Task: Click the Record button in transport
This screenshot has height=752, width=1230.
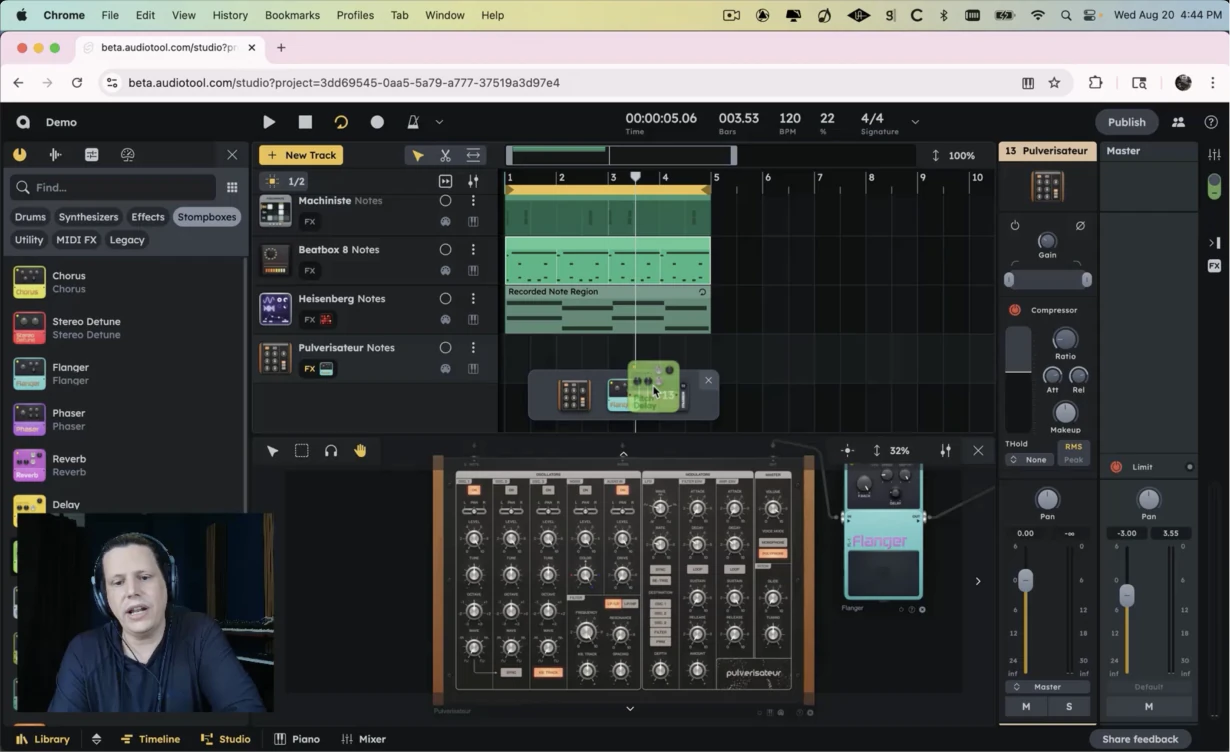Action: [377, 122]
